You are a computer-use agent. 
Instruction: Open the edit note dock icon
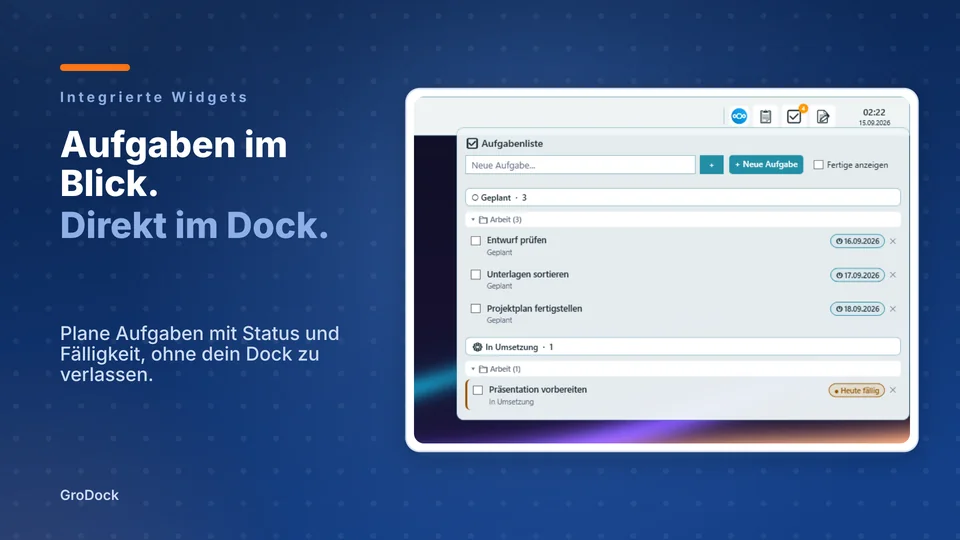(823, 116)
